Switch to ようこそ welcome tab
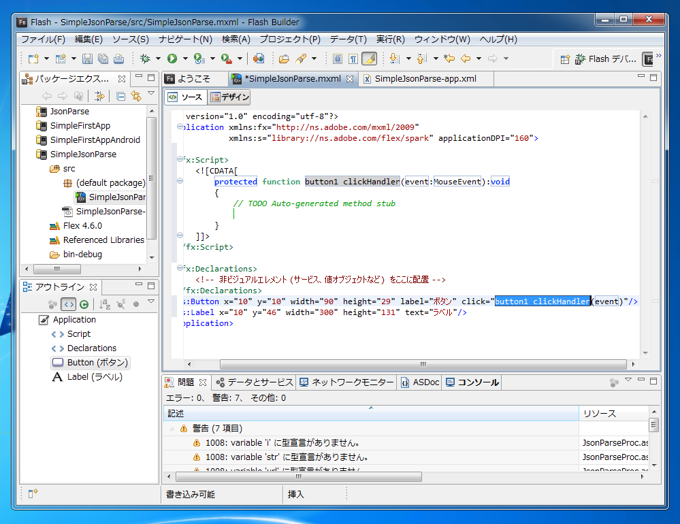This screenshot has height=524, width=680. coord(194,79)
